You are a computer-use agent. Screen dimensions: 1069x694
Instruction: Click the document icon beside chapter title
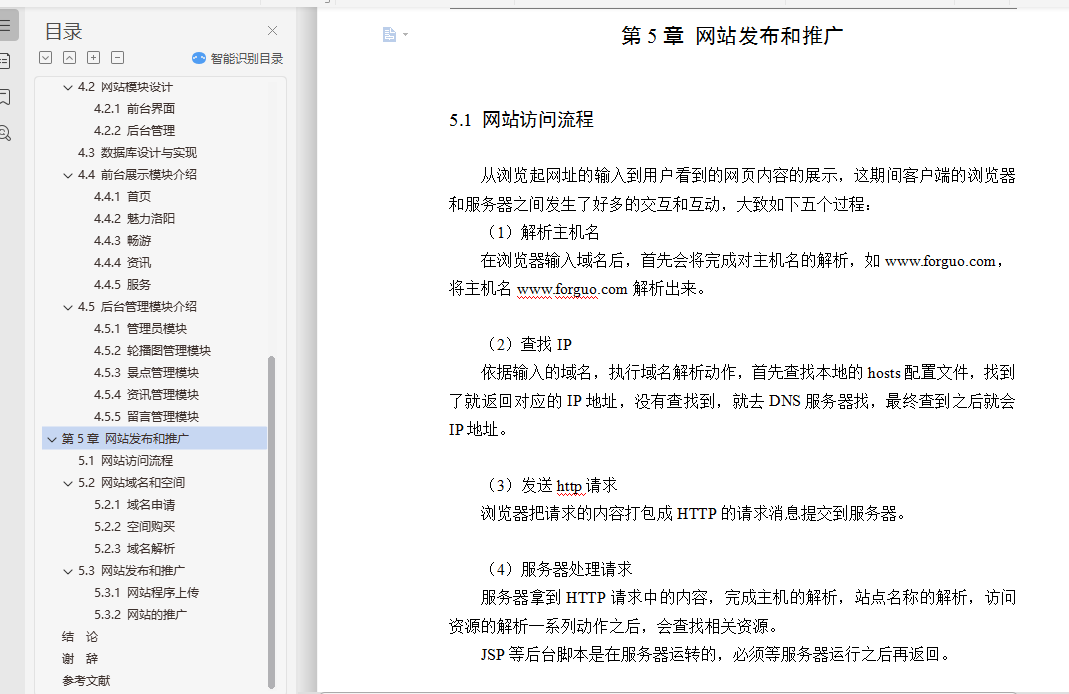[389, 34]
